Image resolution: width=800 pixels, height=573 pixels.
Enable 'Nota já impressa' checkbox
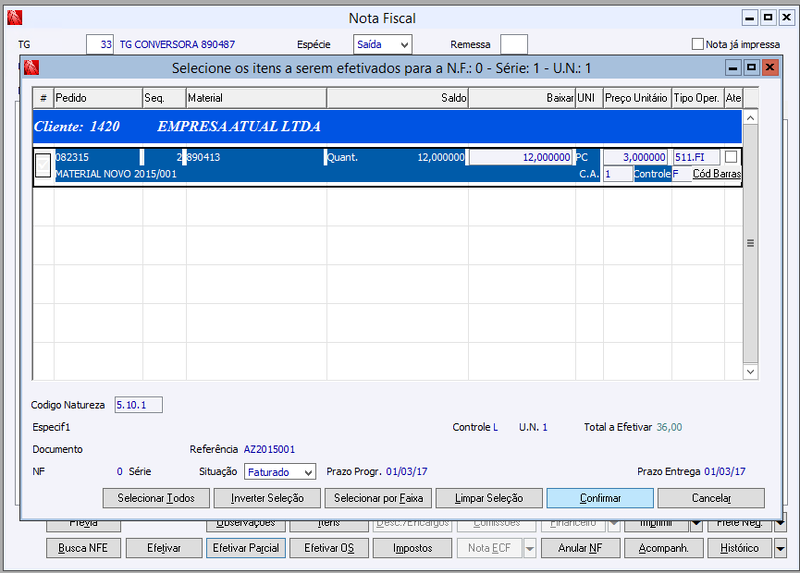[x=697, y=44]
